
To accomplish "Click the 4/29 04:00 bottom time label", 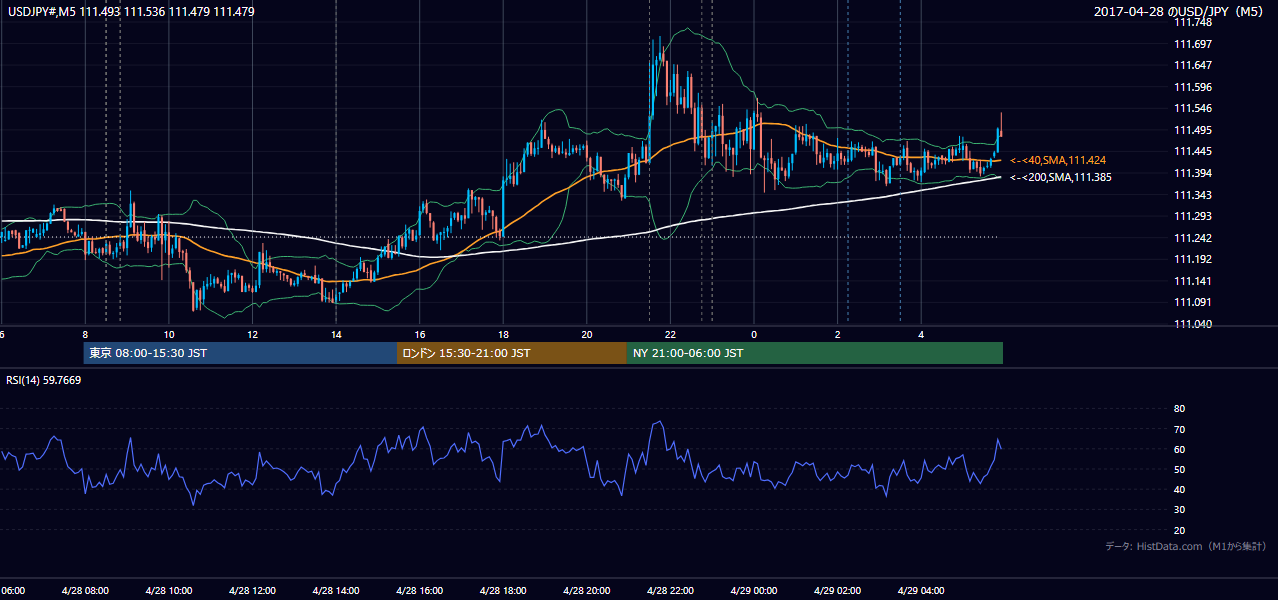I will coord(921,590).
